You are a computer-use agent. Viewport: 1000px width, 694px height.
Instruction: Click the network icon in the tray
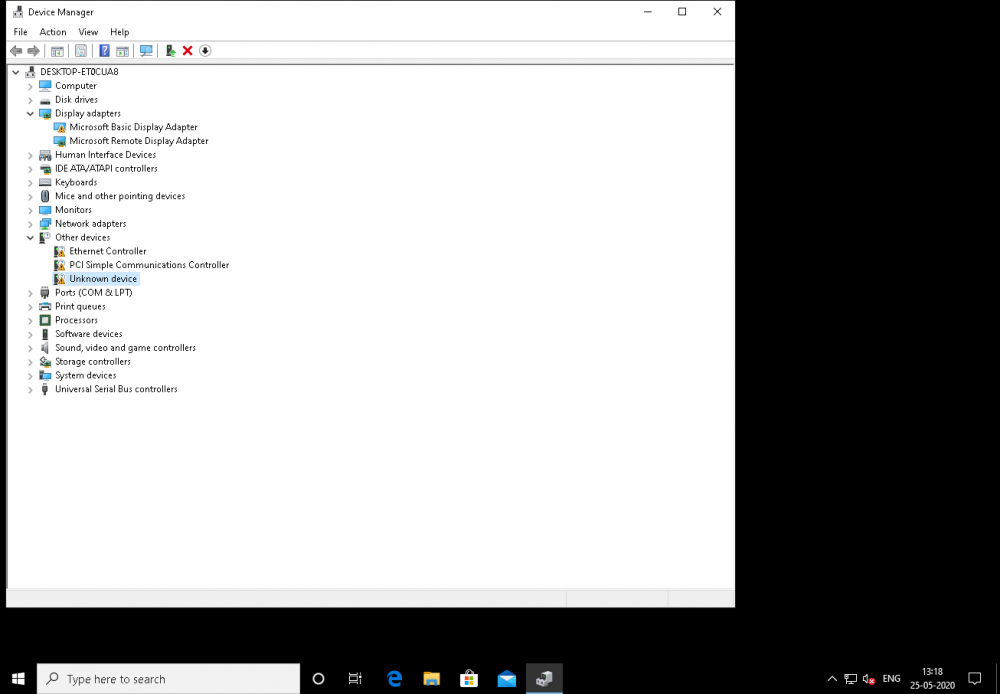point(850,679)
